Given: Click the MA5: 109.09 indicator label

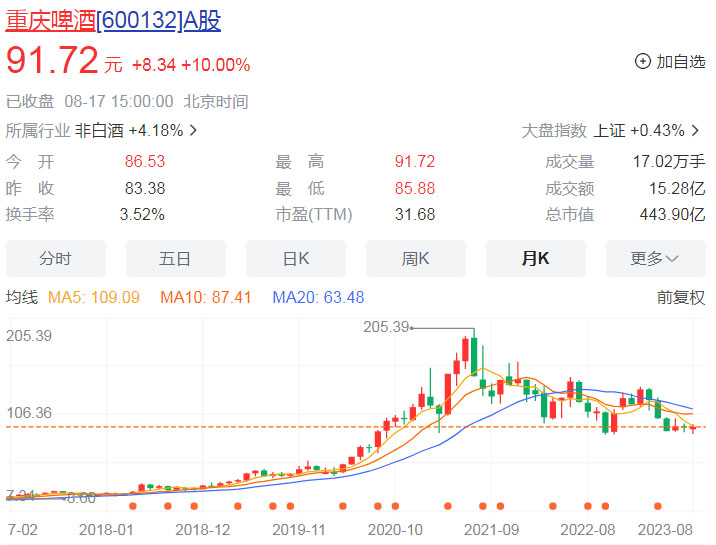Looking at the screenshot, I should click(94, 298).
